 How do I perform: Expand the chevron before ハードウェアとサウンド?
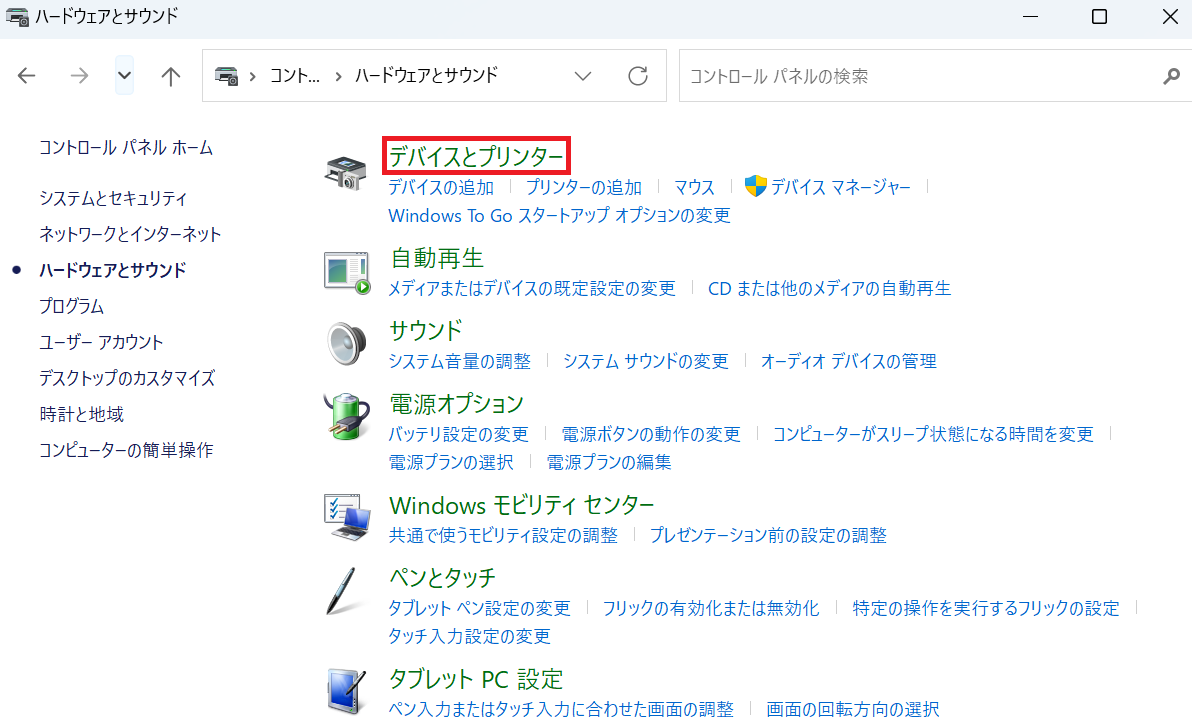pos(338,76)
